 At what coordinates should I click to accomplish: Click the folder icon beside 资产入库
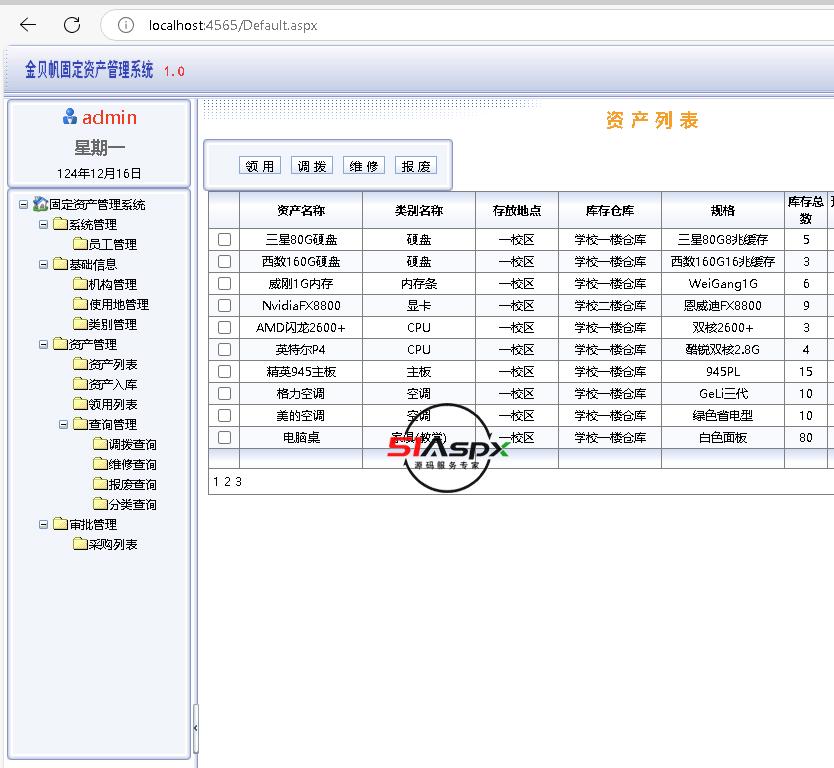point(80,384)
